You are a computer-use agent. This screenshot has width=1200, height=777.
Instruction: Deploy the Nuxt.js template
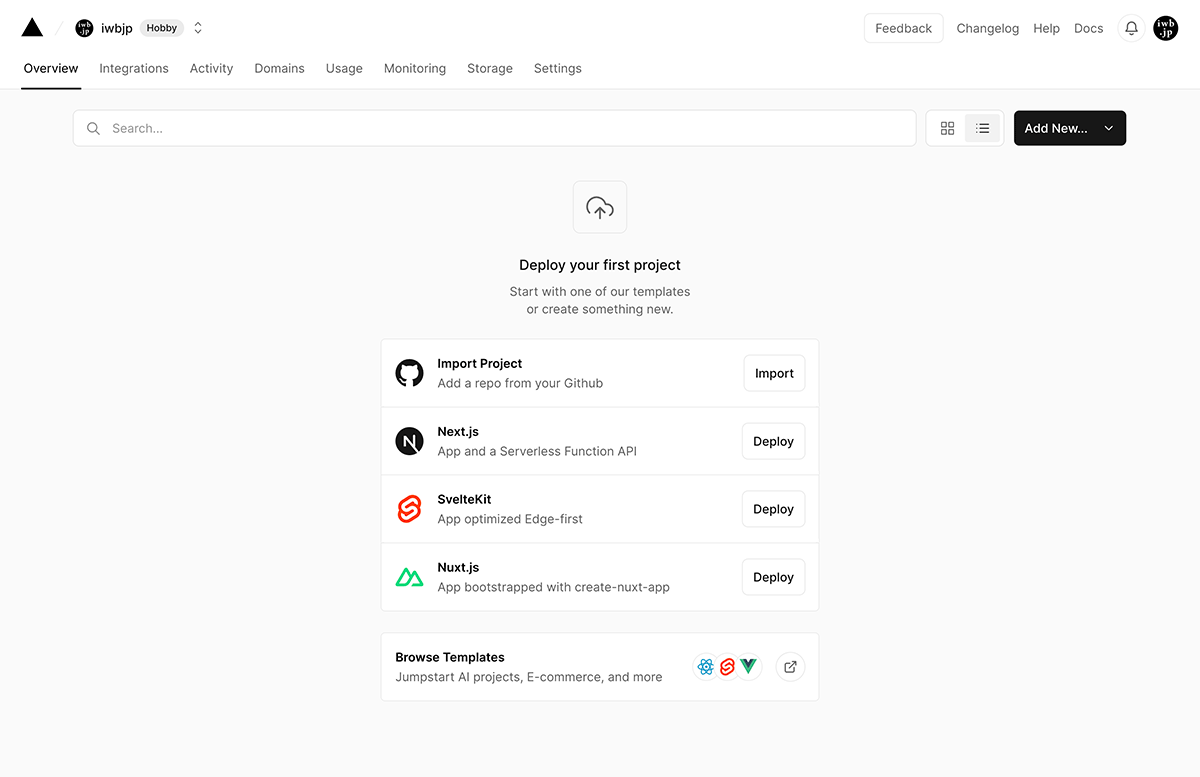(x=773, y=577)
